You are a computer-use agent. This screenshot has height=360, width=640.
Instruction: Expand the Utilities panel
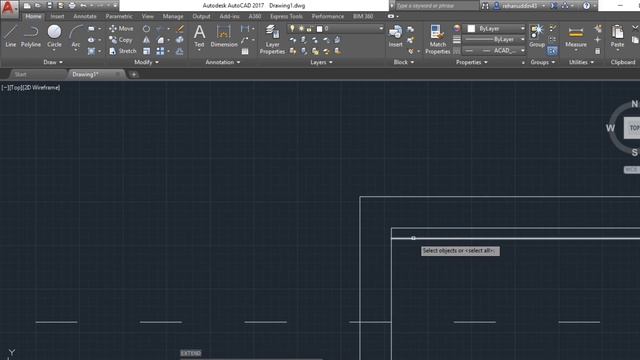click(581, 62)
